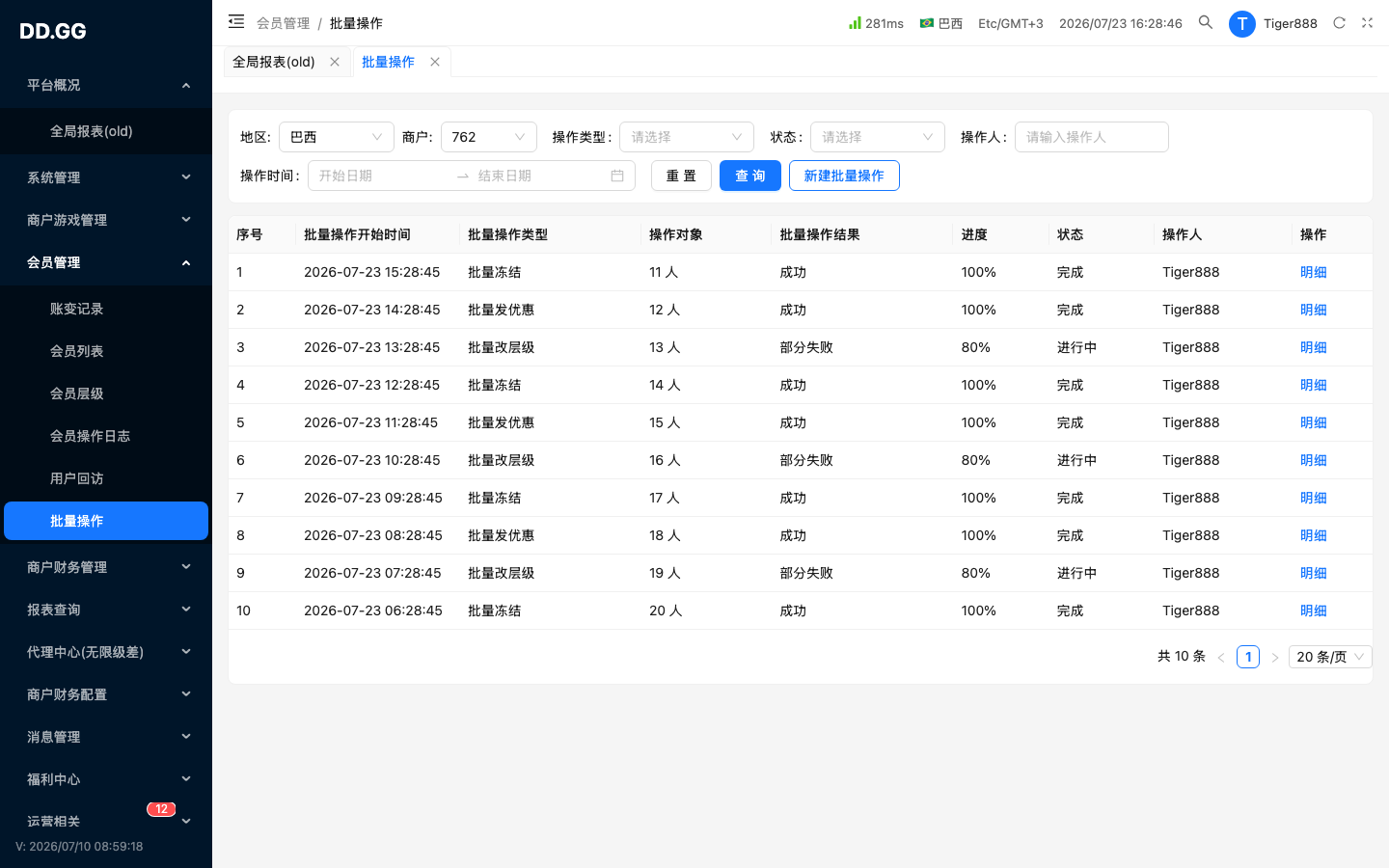Click the 重置 button

tap(681, 176)
